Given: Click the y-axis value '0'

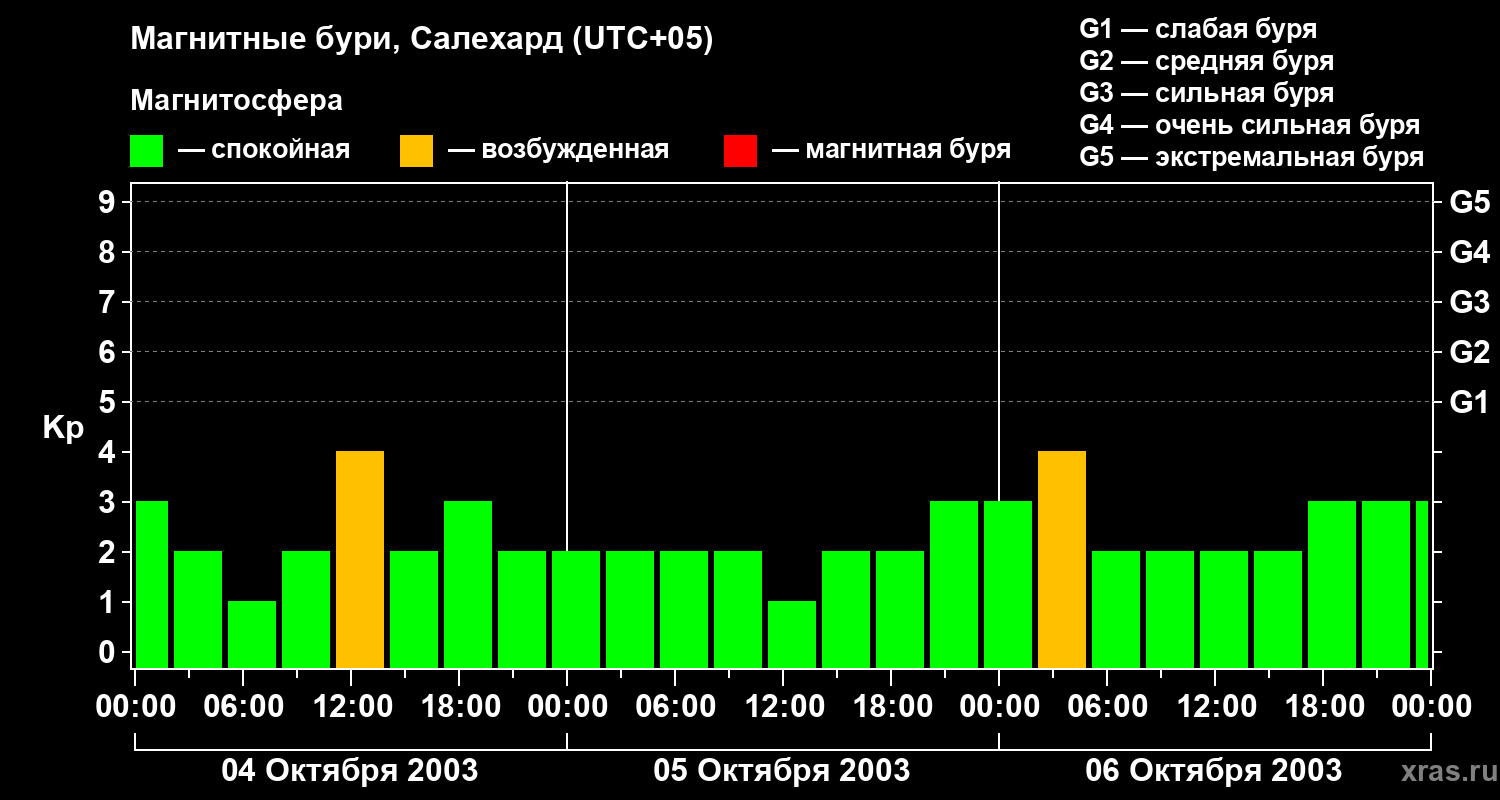Looking at the screenshot, I should pos(109,652).
